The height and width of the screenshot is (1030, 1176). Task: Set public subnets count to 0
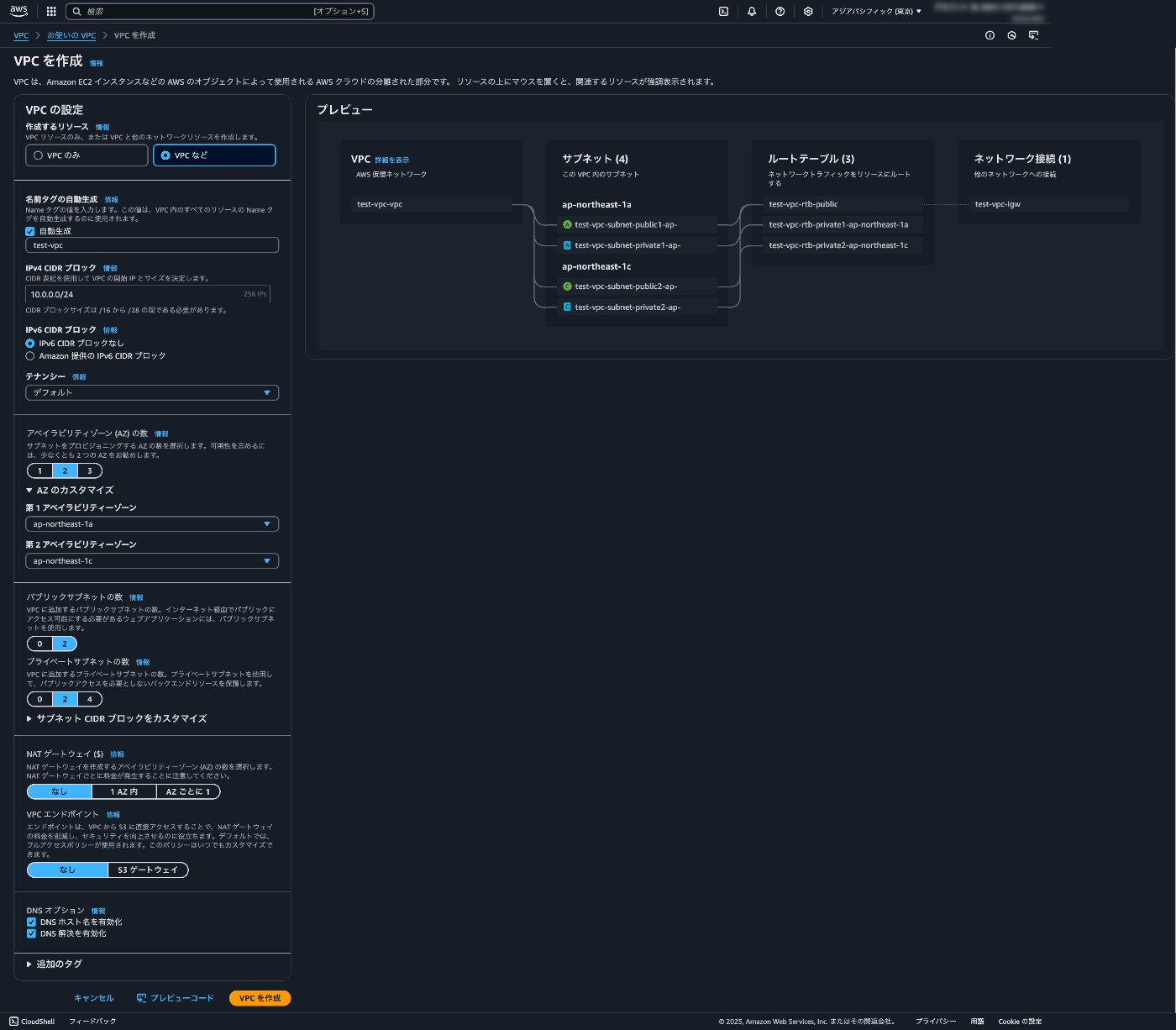pos(39,644)
